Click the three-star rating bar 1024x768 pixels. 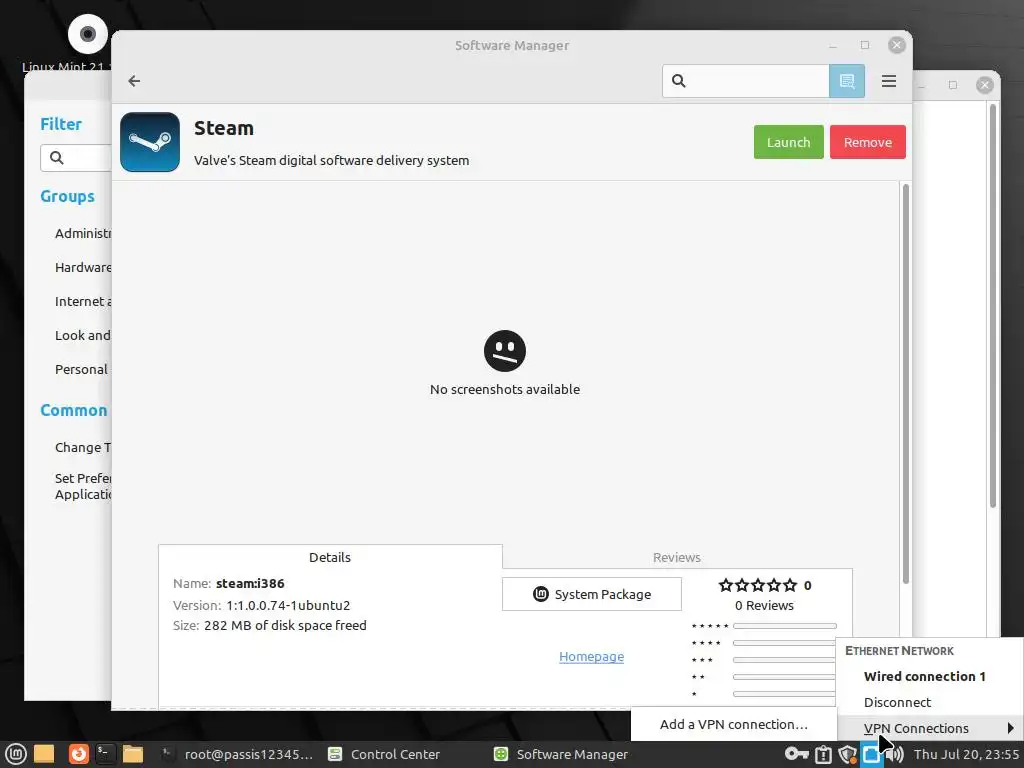(784, 660)
